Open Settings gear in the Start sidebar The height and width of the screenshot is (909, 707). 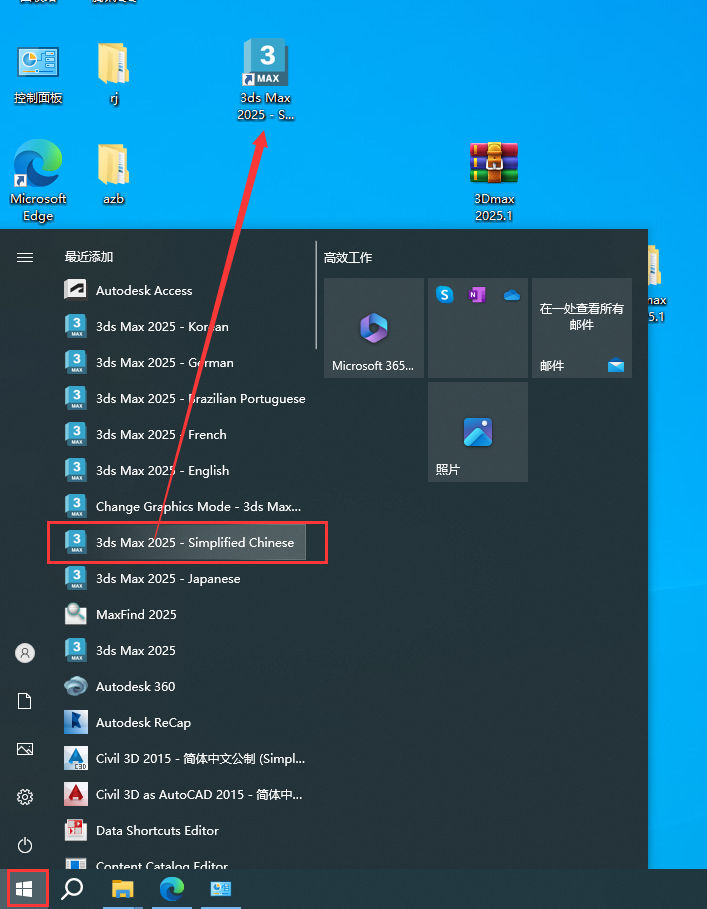25,797
